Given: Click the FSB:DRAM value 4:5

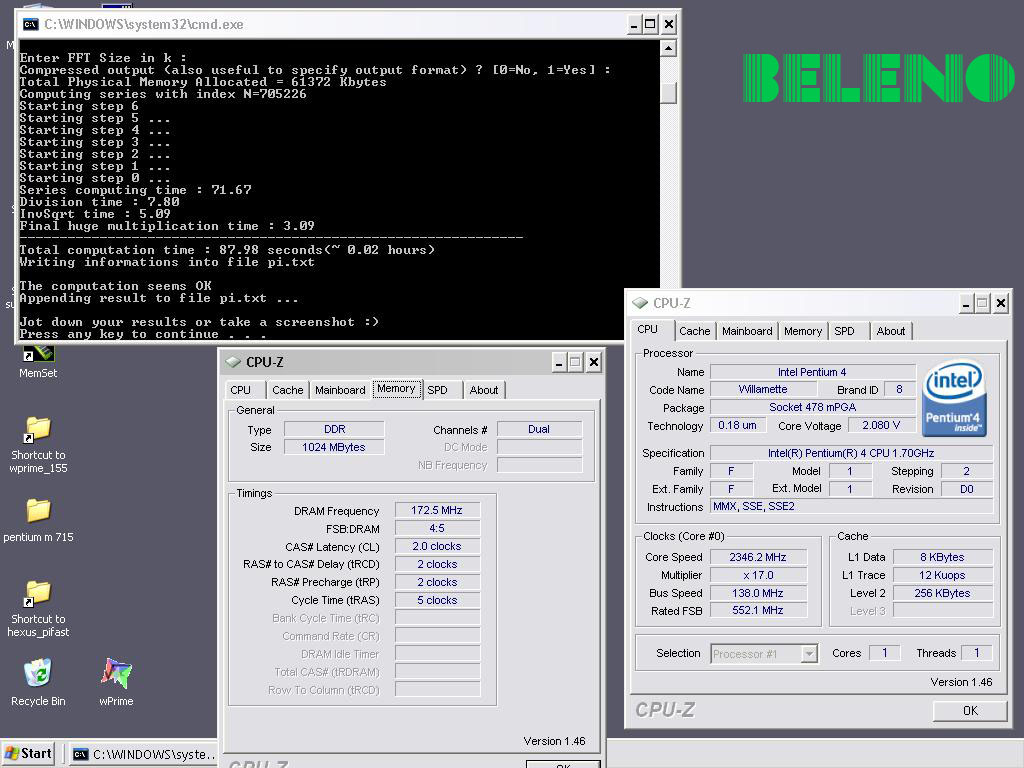Looking at the screenshot, I should click(437, 528).
